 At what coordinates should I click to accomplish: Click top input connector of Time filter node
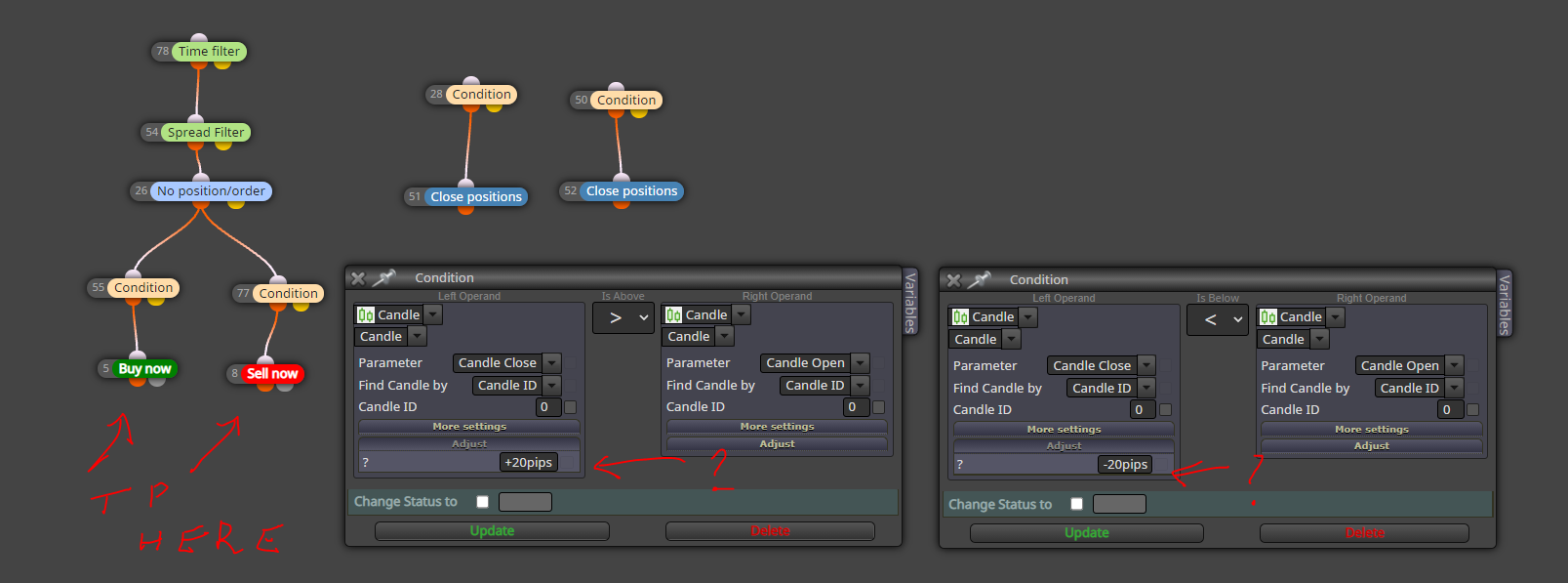(198, 39)
